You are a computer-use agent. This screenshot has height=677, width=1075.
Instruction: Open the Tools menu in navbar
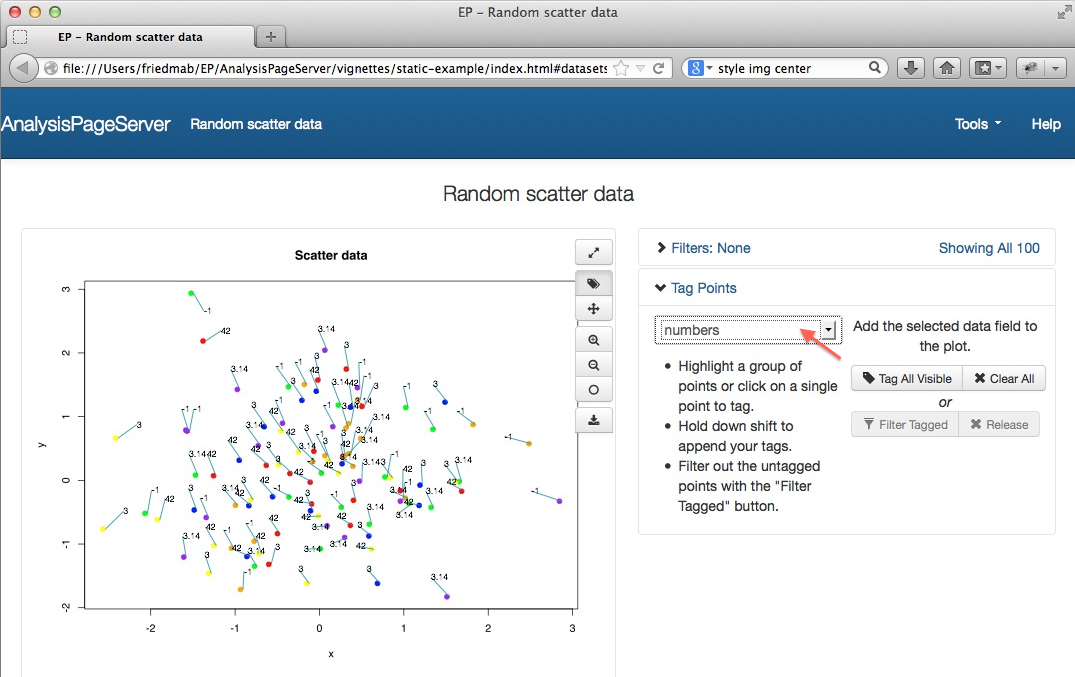pyautogui.click(x=977, y=124)
